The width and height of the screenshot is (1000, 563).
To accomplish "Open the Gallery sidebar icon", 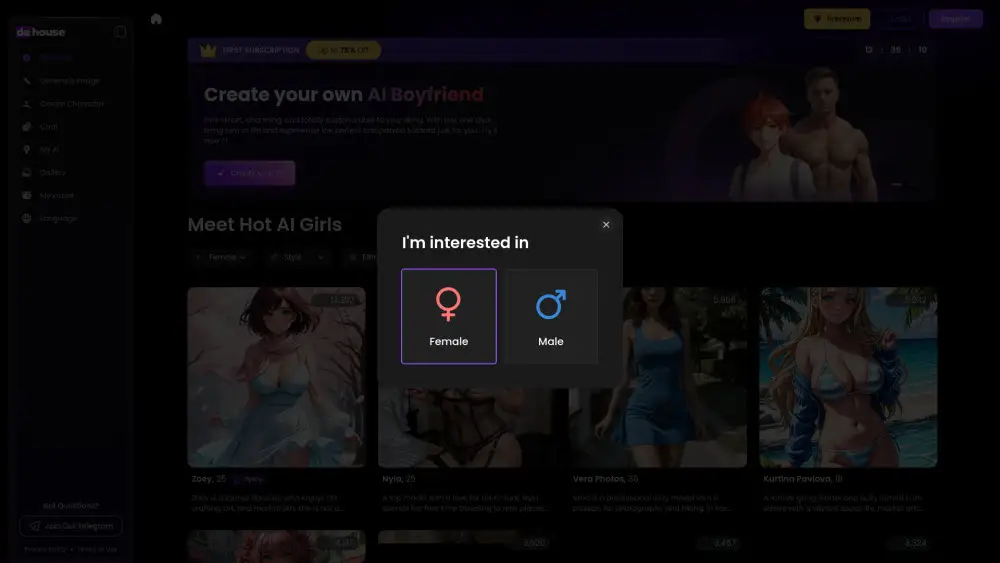I will [27, 173].
